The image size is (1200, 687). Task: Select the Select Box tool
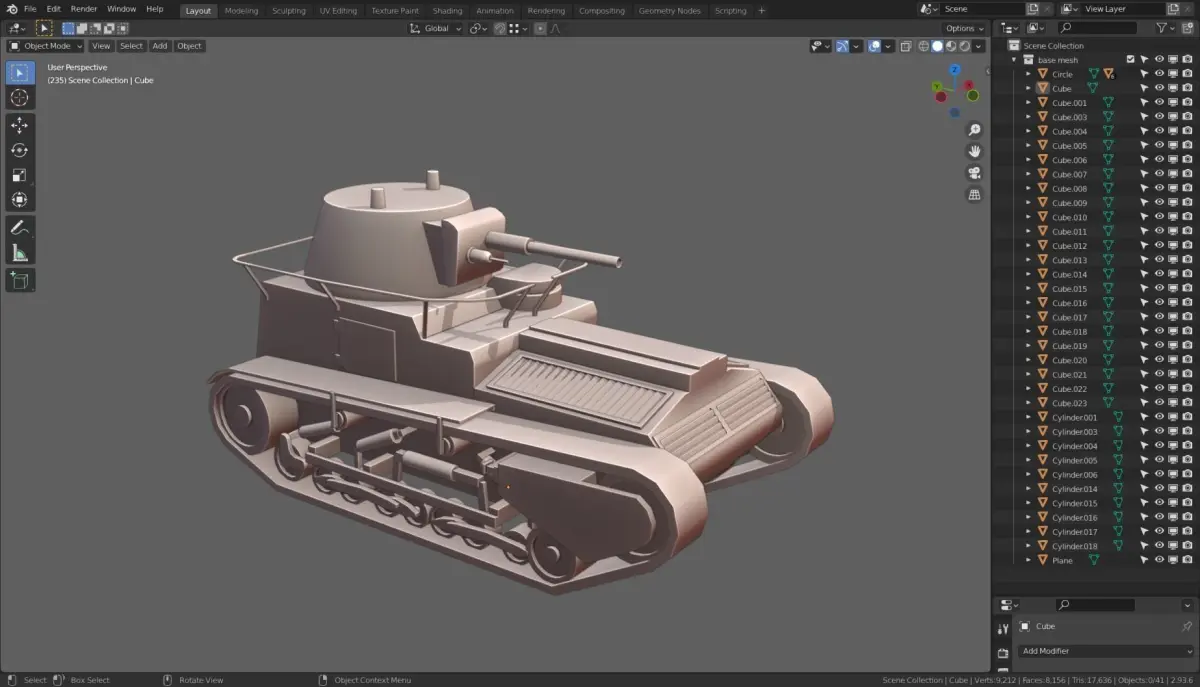click(x=19, y=73)
